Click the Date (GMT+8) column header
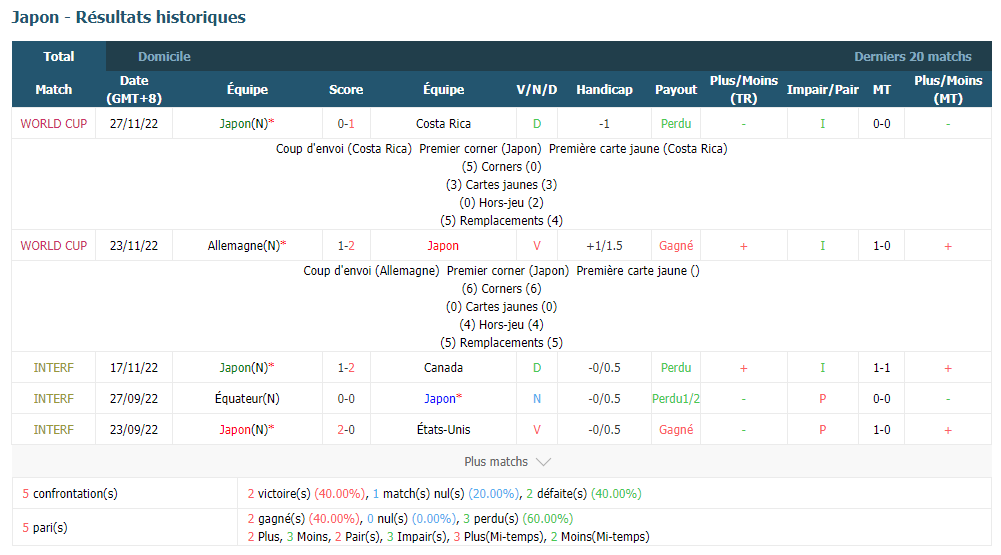Viewport: 1001px width, 555px height. tap(133, 89)
